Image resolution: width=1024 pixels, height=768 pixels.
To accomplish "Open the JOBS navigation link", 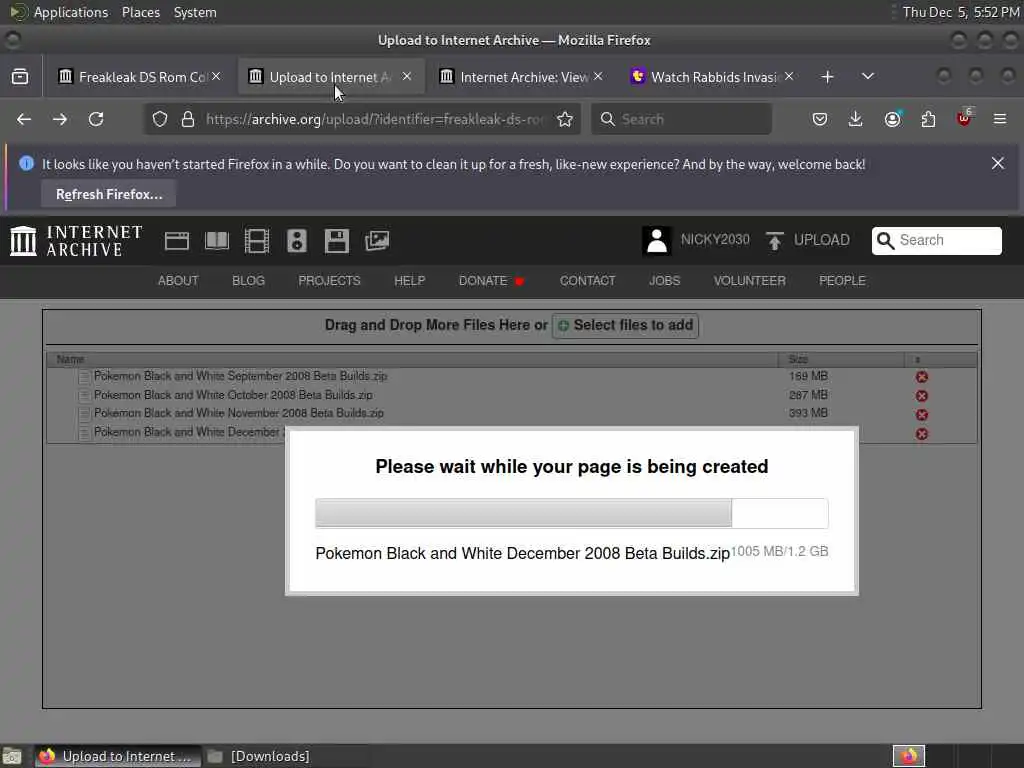I will tap(664, 281).
